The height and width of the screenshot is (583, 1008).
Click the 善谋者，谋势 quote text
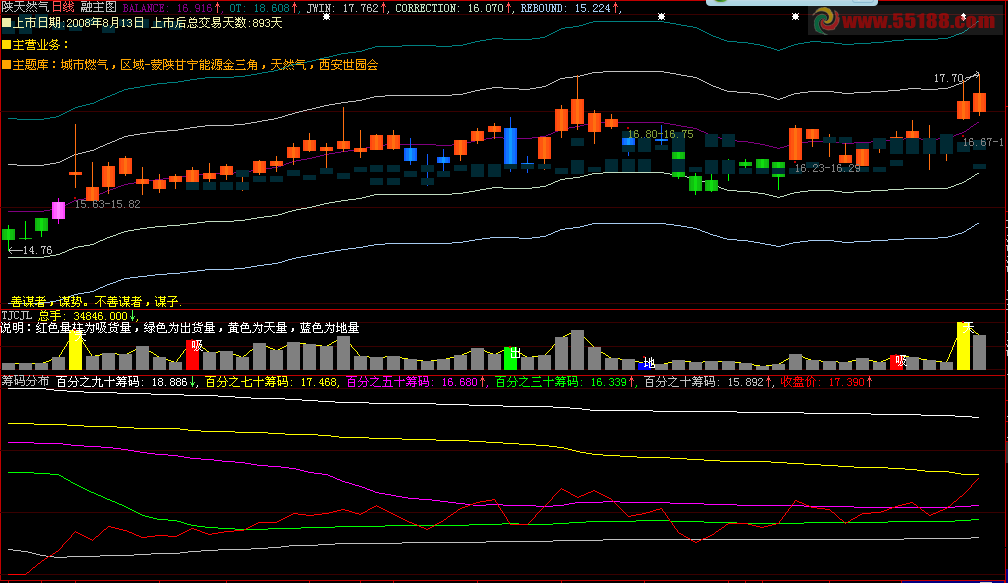96,301
